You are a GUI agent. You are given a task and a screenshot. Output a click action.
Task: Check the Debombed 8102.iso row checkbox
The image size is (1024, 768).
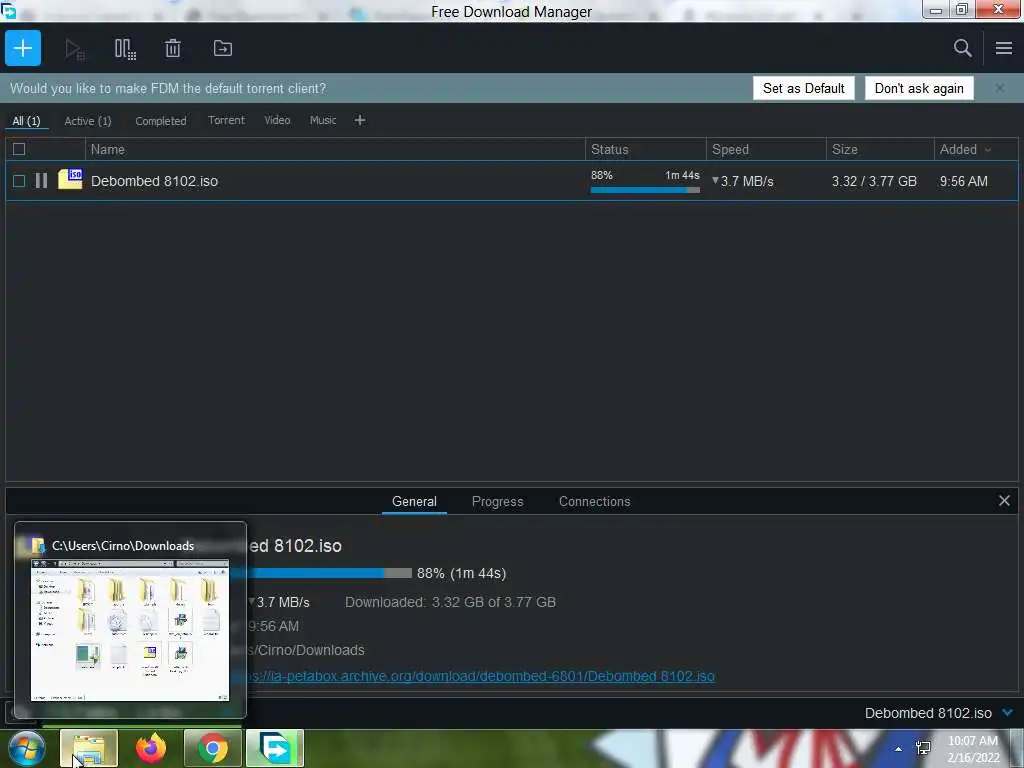(x=19, y=181)
